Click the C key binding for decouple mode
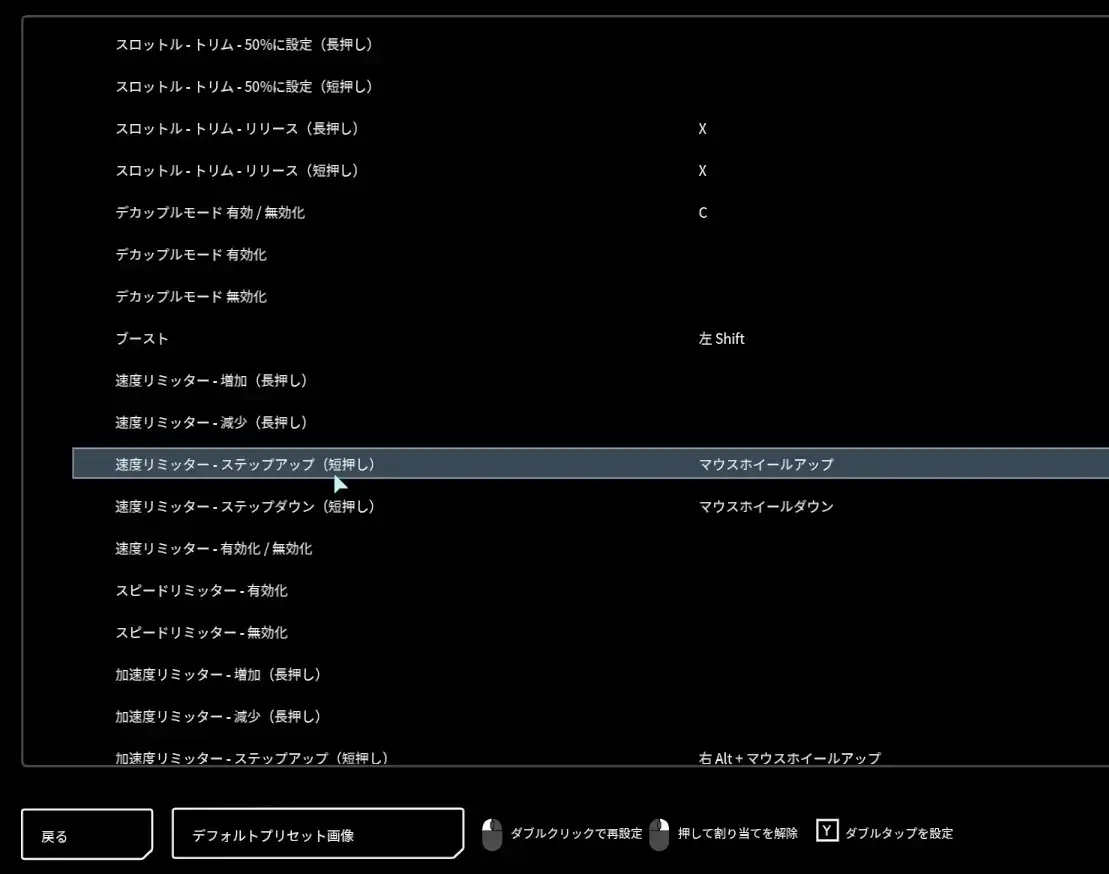 [702, 213]
